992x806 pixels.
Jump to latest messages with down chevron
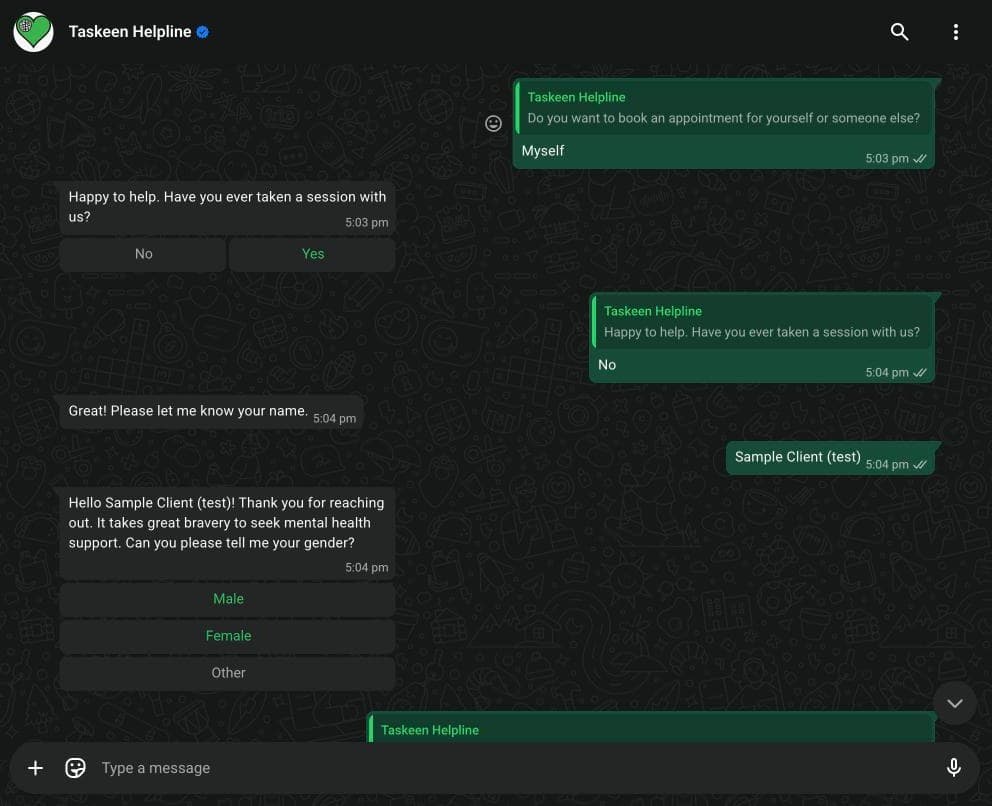955,703
